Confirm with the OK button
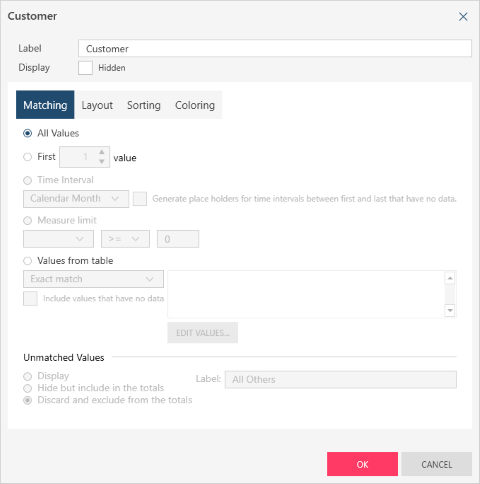Viewport: 480px width, 484px height. [x=362, y=464]
